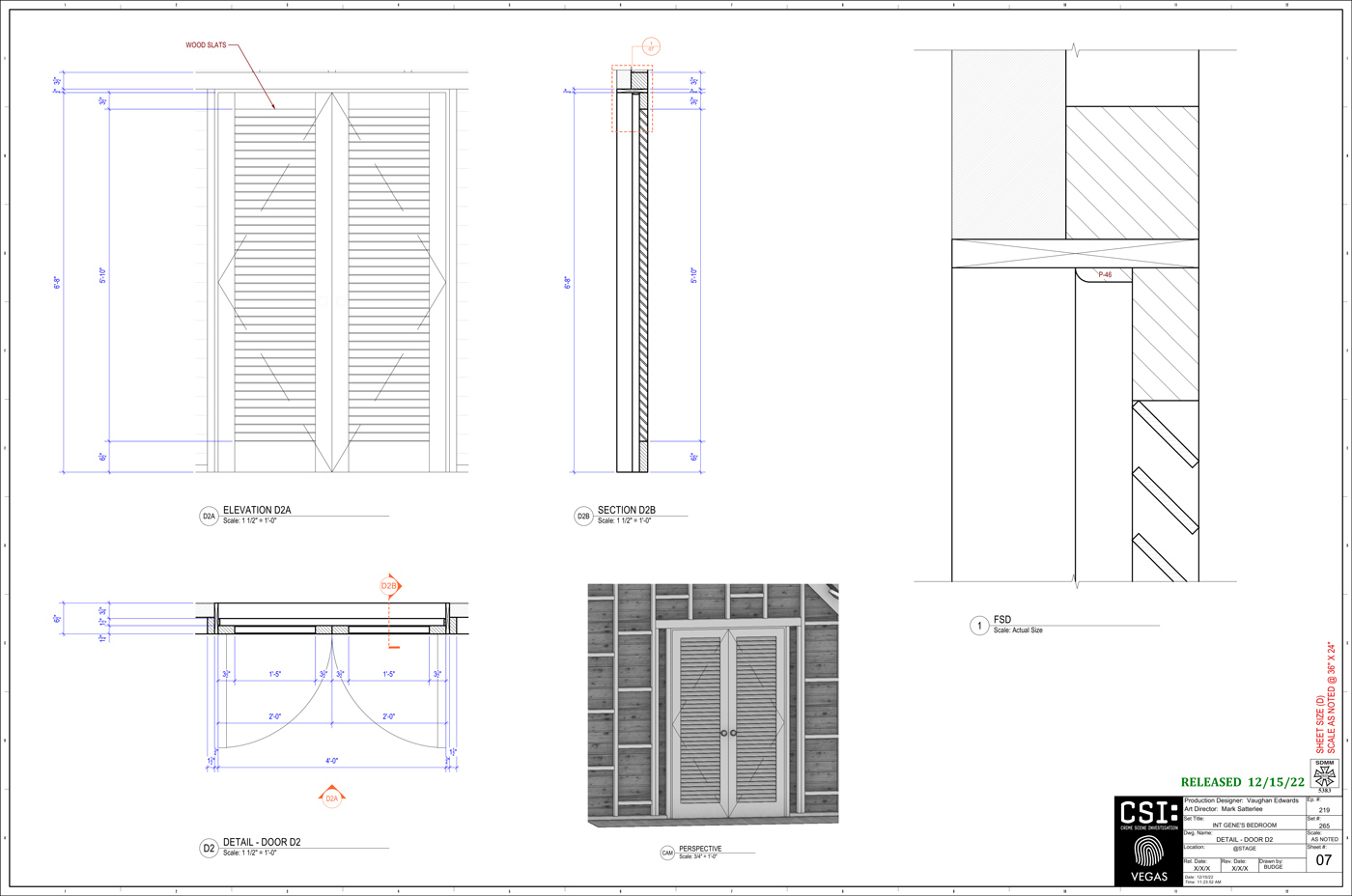The height and width of the screenshot is (896, 1352).
Task: Click the CSI: logo text
Action: pos(1148,813)
